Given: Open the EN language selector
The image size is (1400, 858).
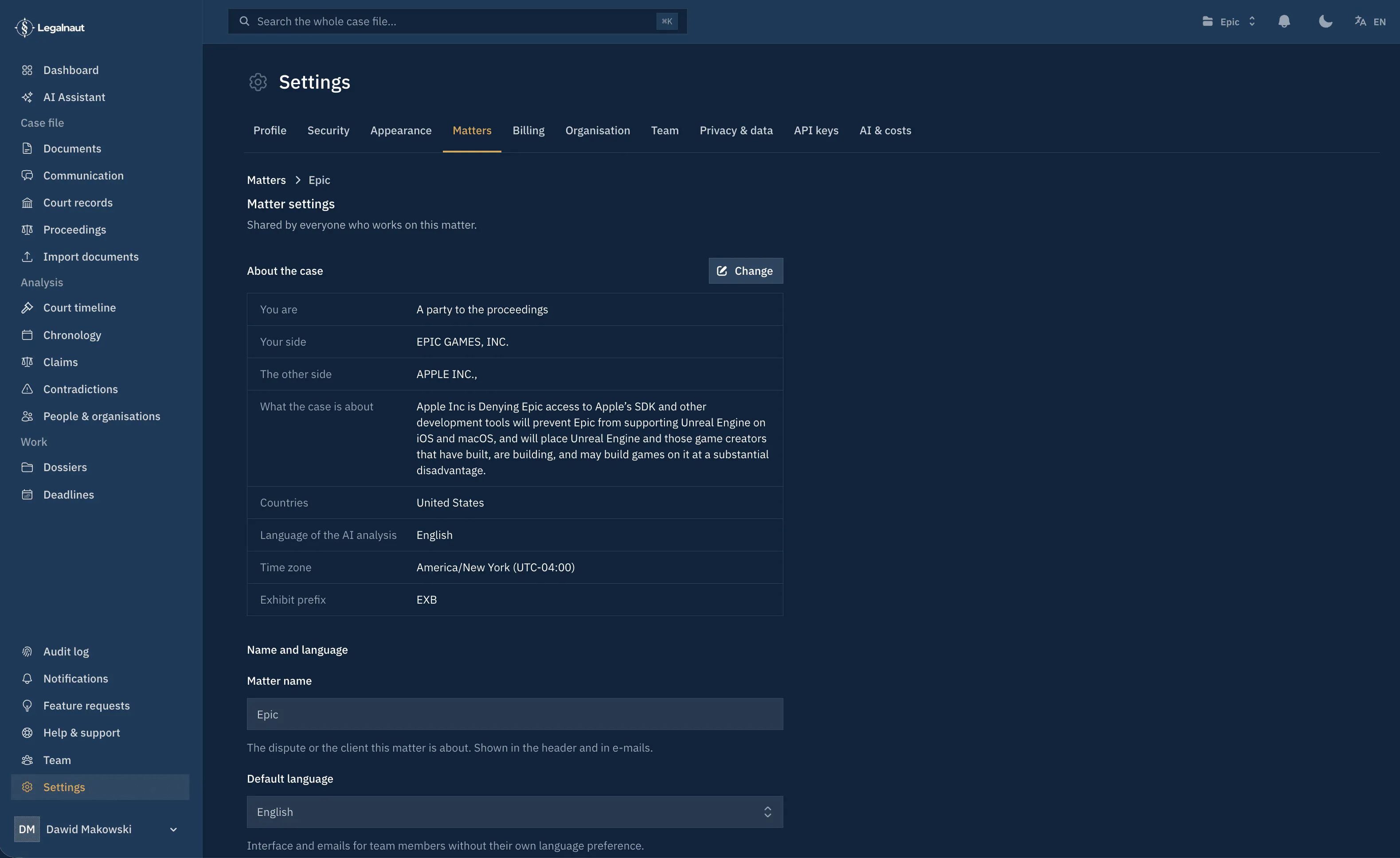Looking at the screenshot, I should pyautogui.click(x=1370, y=22).
